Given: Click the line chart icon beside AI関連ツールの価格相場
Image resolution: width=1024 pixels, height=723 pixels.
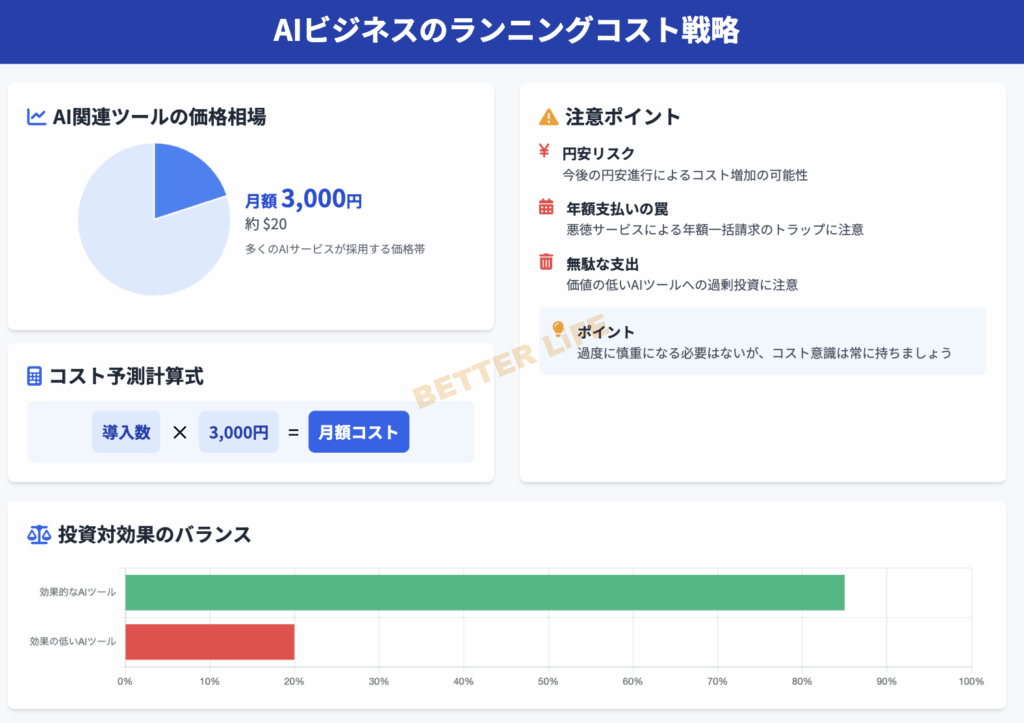Looking at the screenshot, I should coord(37,117).
